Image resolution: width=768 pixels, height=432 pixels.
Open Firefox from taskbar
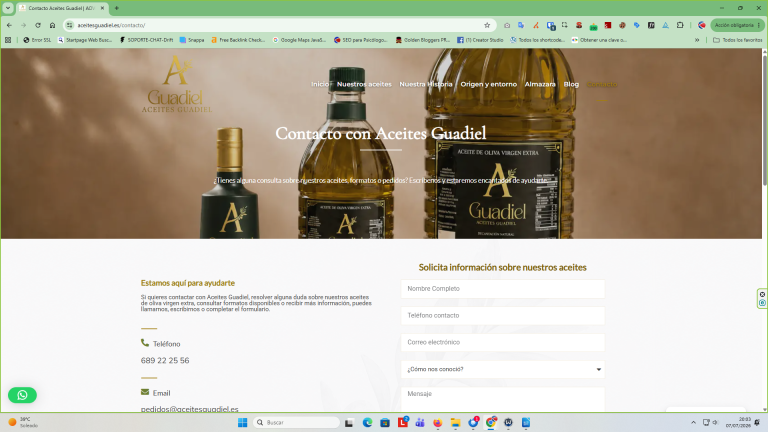437,422
